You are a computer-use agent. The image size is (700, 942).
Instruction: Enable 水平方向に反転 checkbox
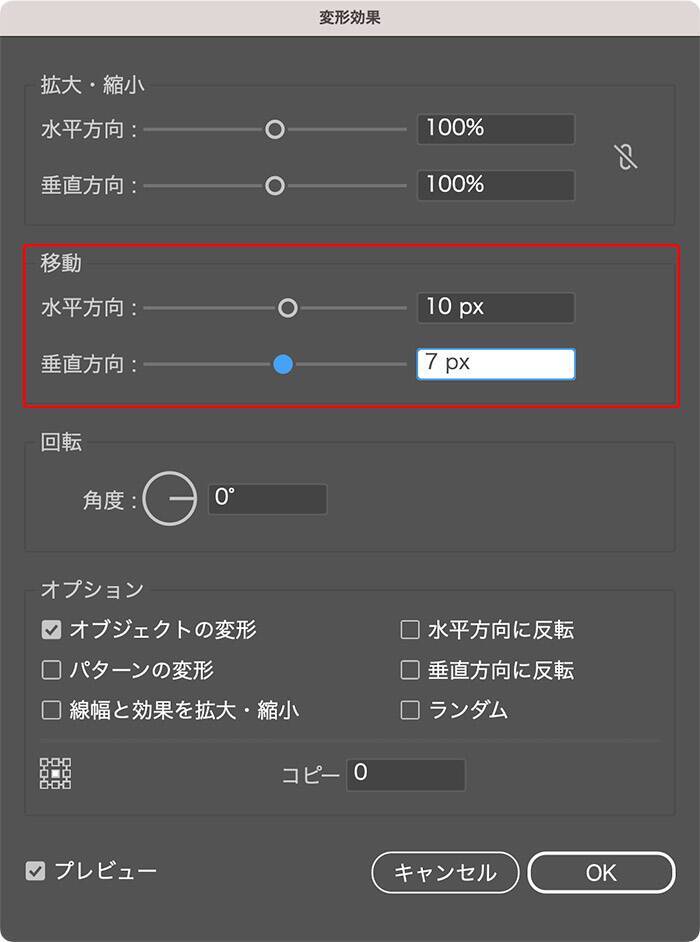[x=410, y=630]
